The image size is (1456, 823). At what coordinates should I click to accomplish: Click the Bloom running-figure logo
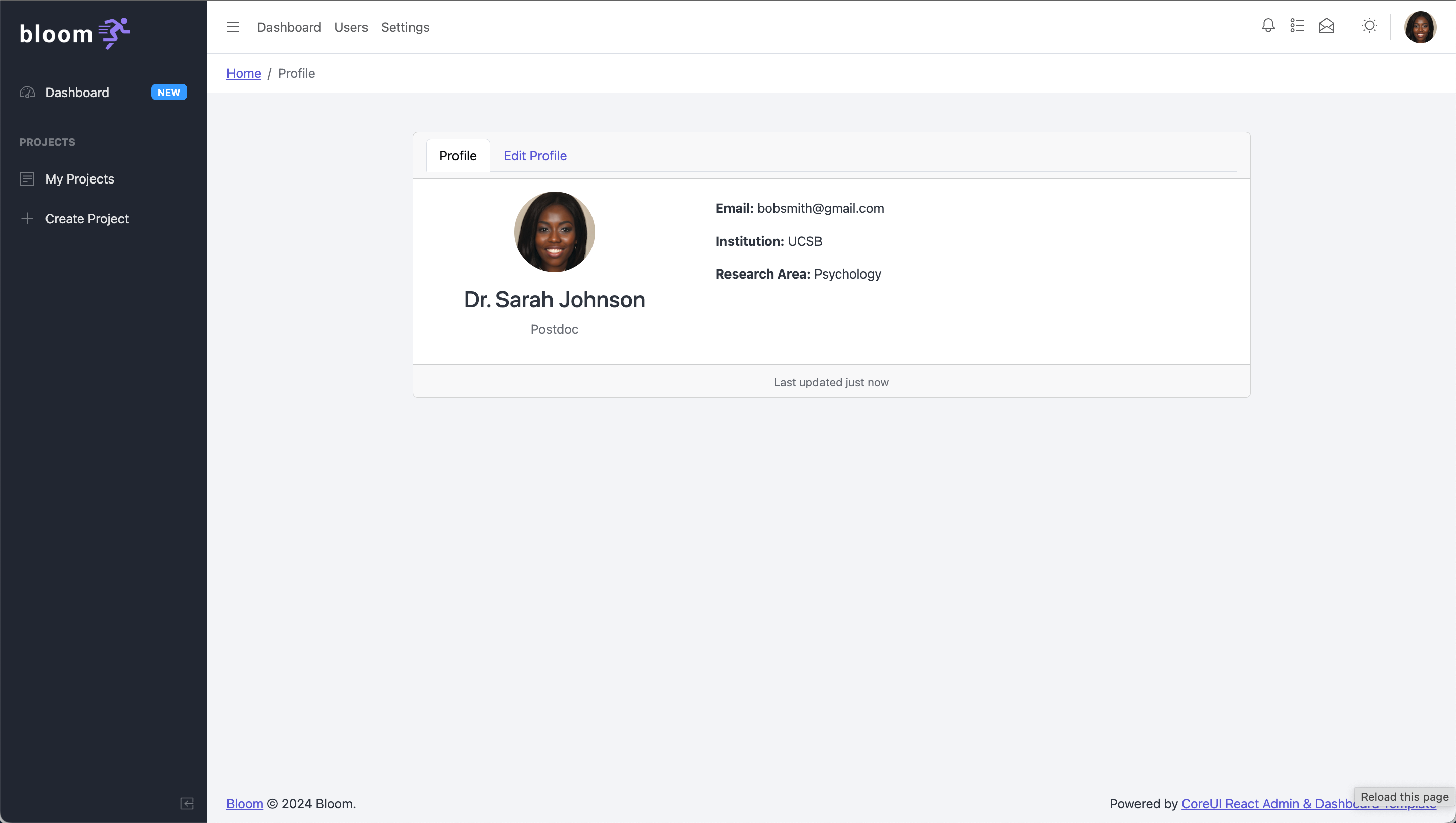[x=114, y=33]
